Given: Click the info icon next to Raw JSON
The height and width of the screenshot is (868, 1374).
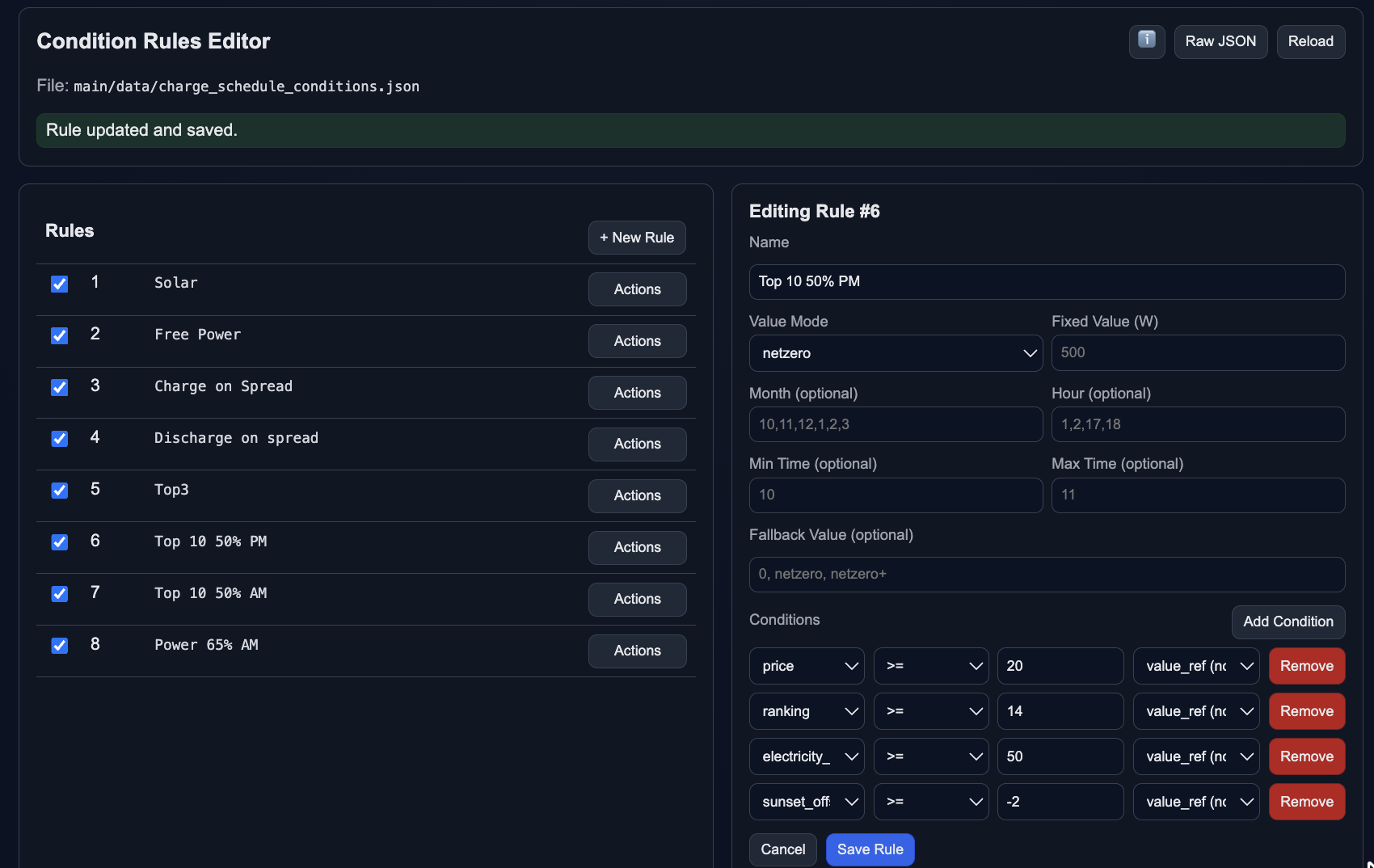Looking at the screenshot, I should [x=1146, y=40].
